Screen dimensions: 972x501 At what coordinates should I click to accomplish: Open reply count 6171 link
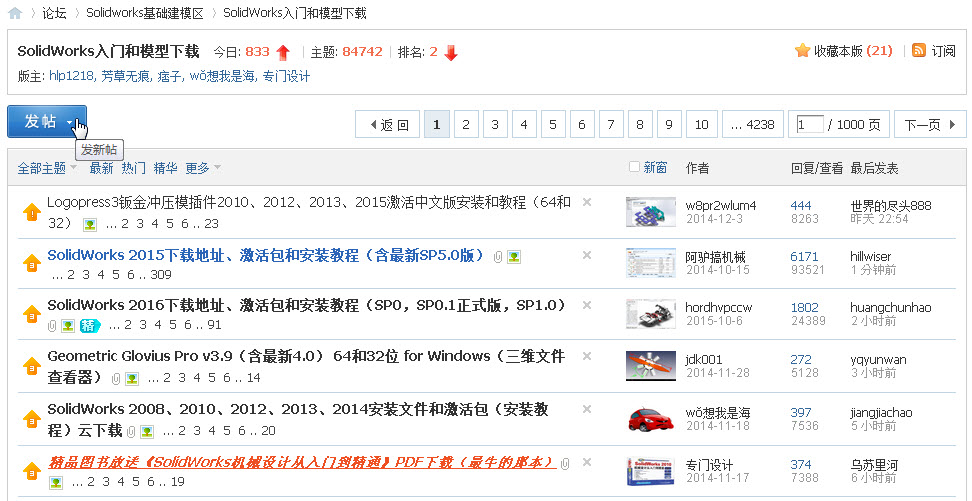[x=804, y=256]
